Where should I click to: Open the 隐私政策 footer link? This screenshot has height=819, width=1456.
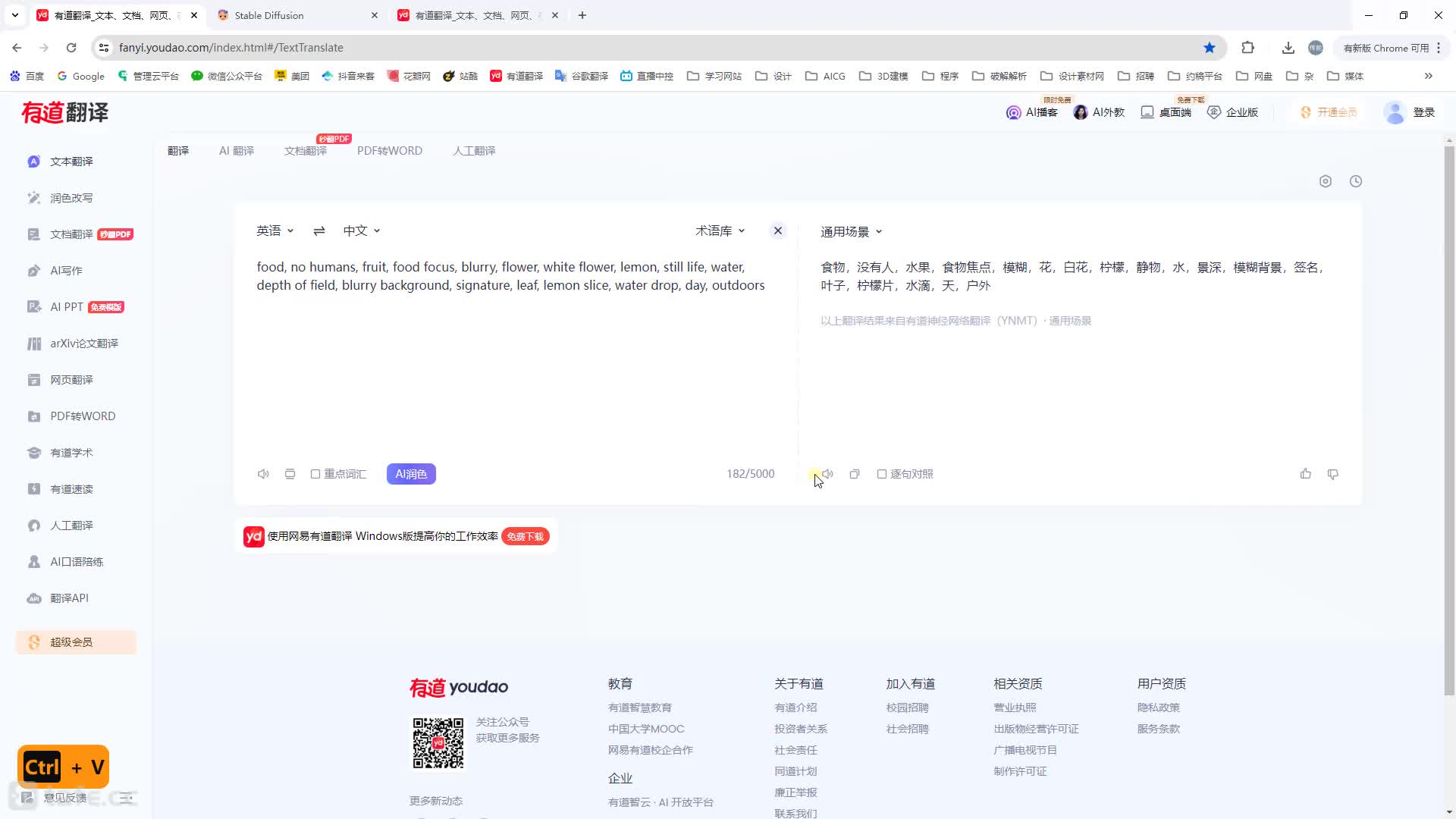click(1159, 708)
